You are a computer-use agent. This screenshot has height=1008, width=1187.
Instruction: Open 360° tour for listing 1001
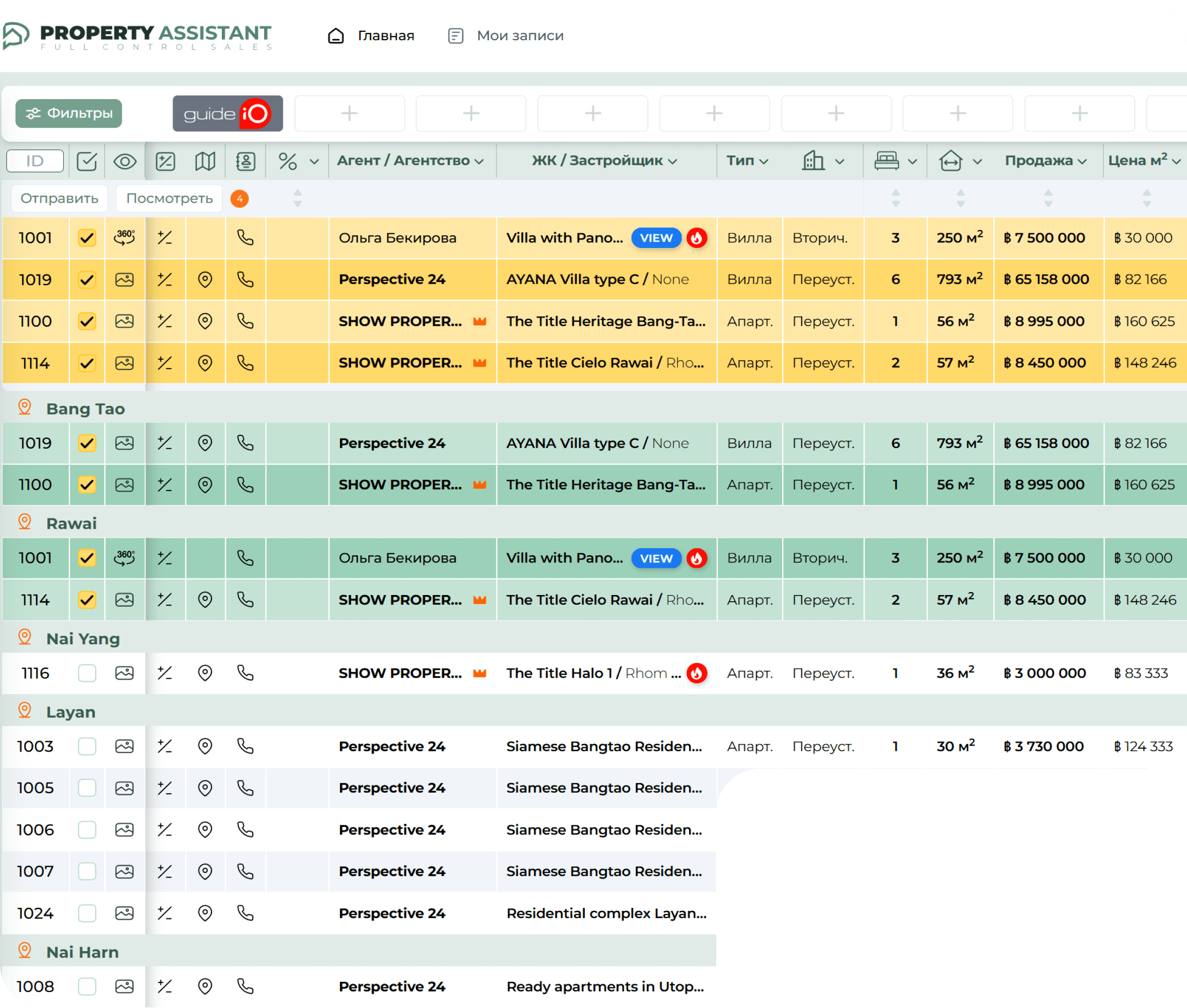[125, 238]
